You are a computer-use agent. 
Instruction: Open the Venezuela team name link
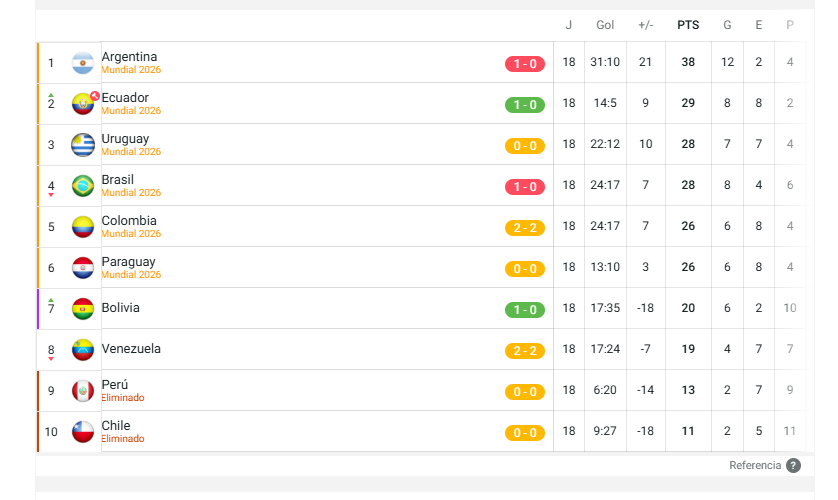[x=131, y=349]
